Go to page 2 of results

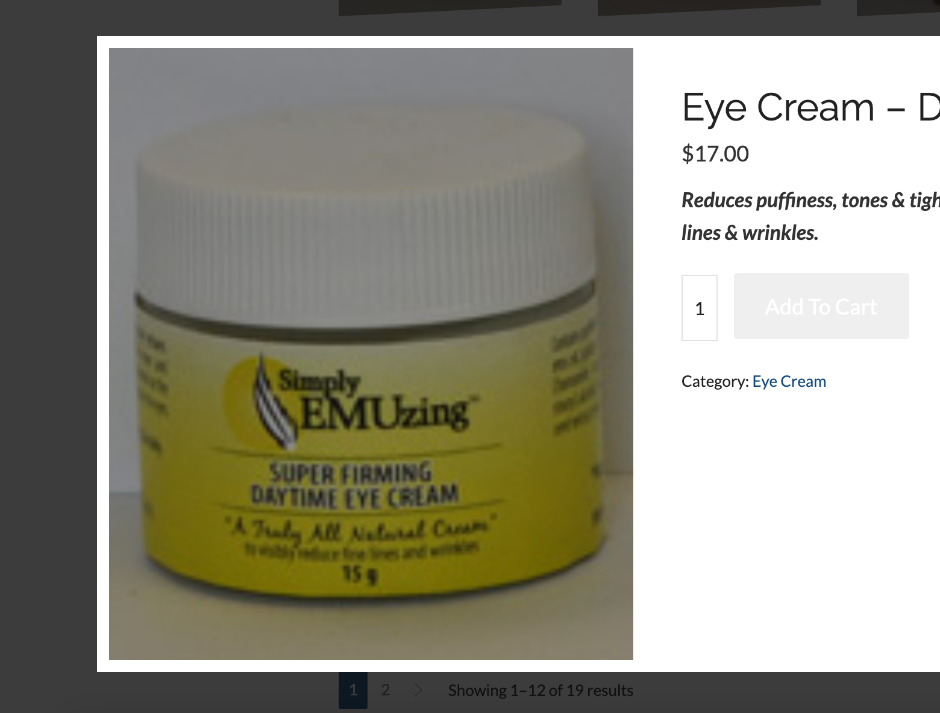385,690
